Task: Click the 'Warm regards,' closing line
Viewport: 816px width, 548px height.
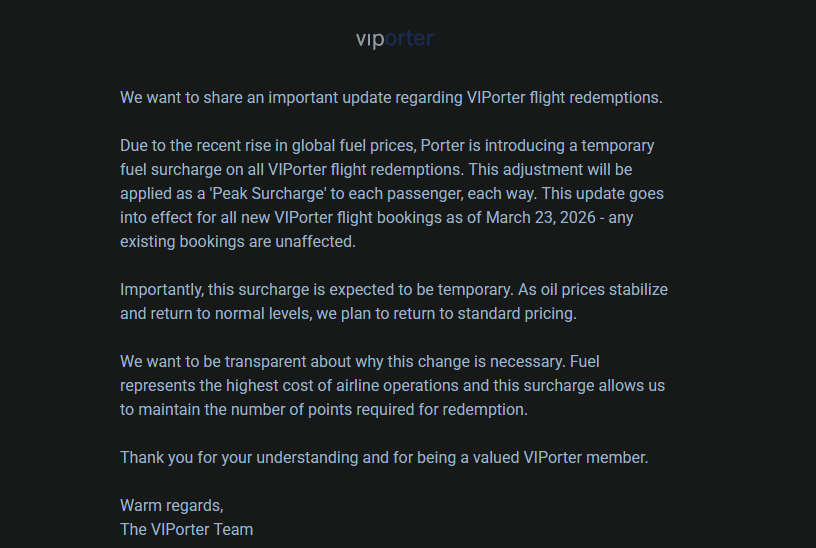Action: [x=172, y=506]
